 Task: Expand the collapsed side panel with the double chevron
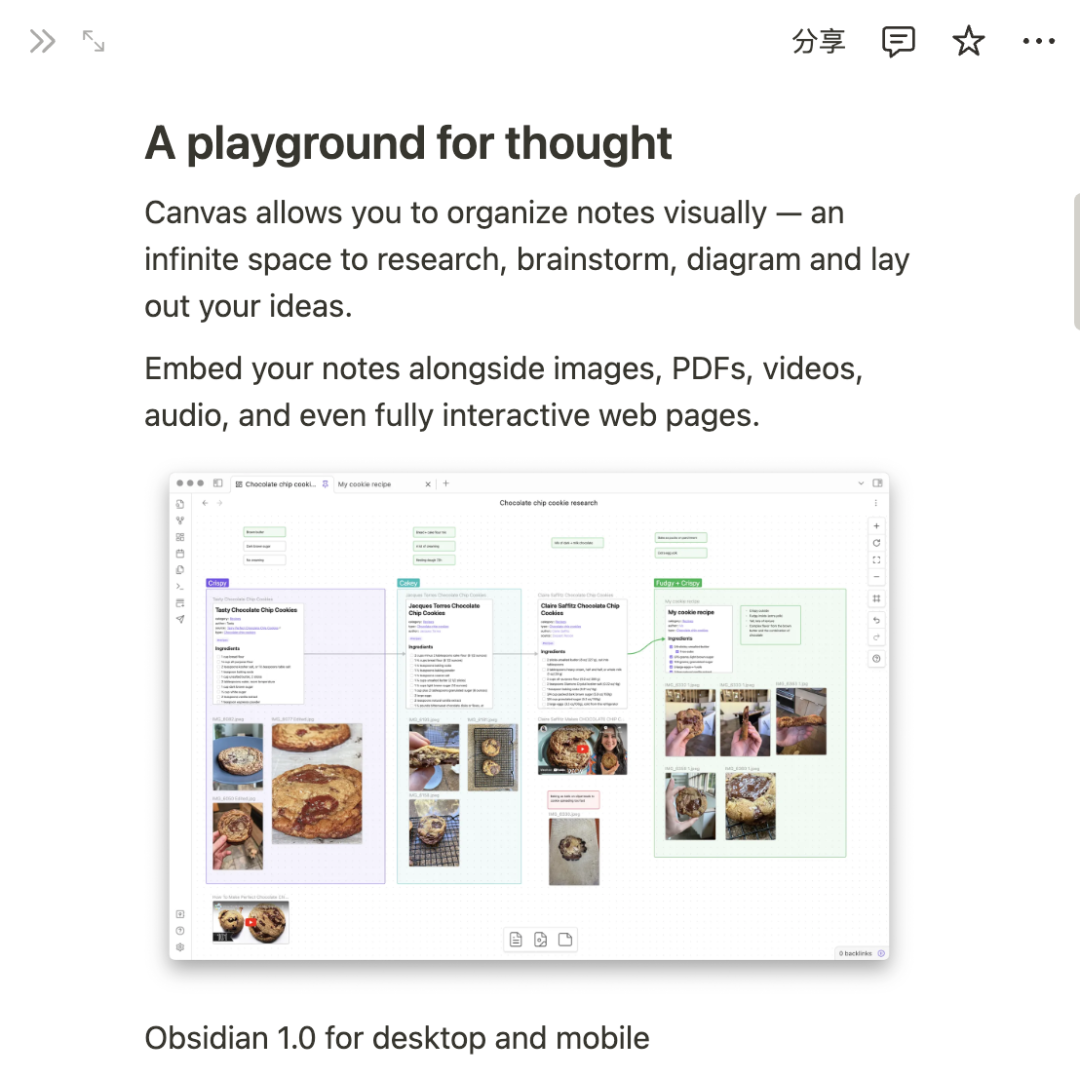[x=42, y=41]
